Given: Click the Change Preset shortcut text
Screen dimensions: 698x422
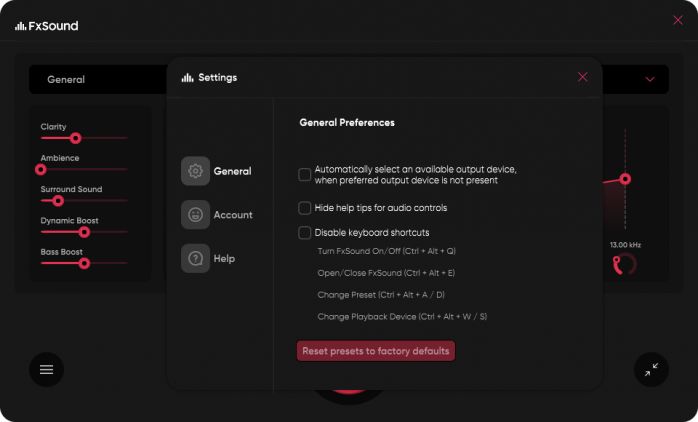Looking at the screenshot, I should coord(381,295).
